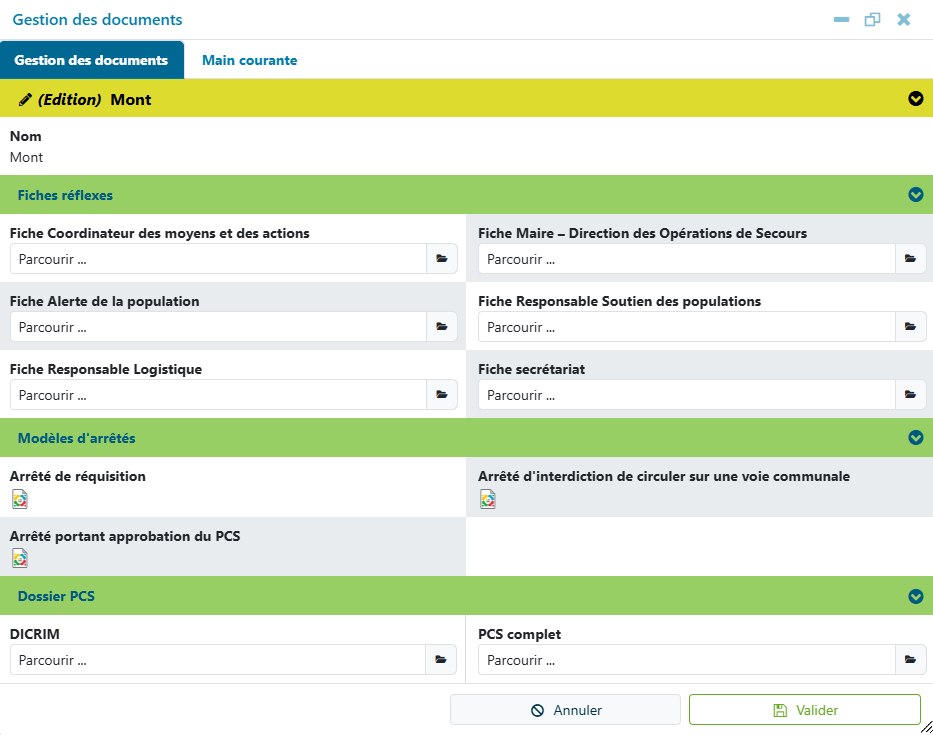Click the DICRIM Parcourir file field
Viewport: 933px width, 735px height.
click(x=218, y=659)
